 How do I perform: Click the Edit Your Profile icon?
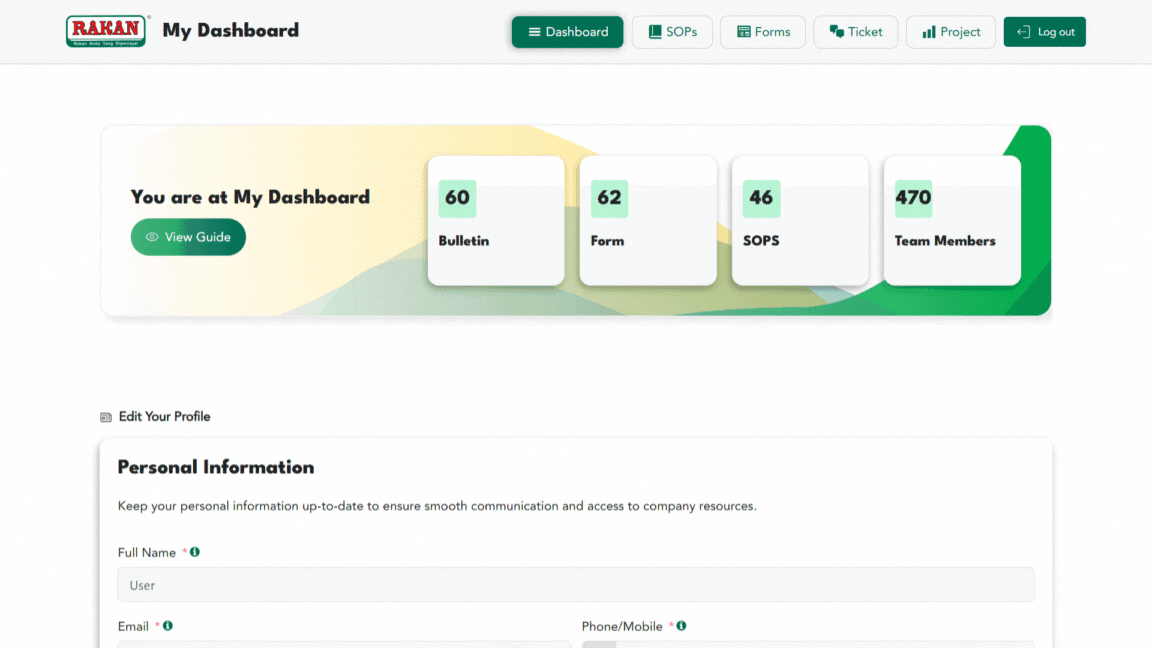click(106, 417)
